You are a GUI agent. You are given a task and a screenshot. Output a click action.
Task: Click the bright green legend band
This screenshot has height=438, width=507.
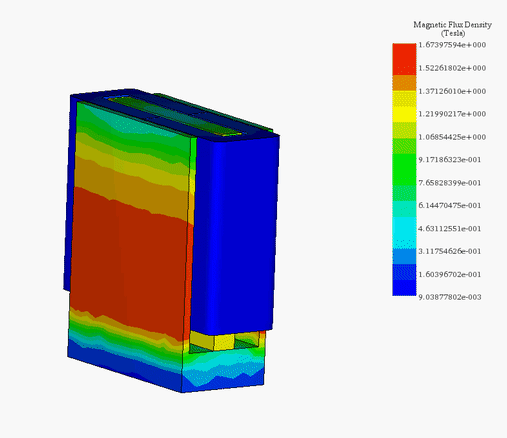click(404, 169)
